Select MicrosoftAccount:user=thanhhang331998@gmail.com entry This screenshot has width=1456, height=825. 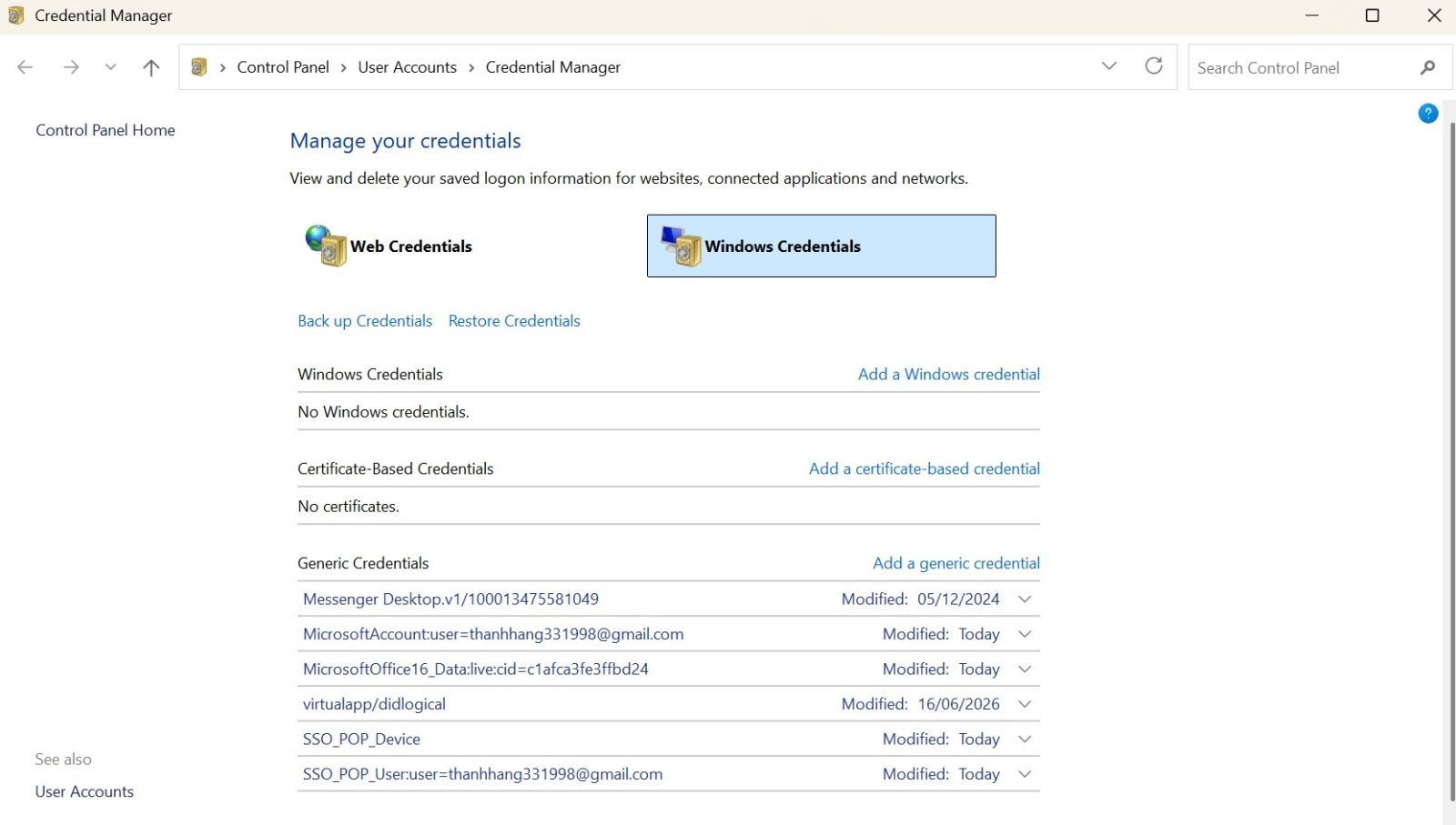tap(493, 634)
